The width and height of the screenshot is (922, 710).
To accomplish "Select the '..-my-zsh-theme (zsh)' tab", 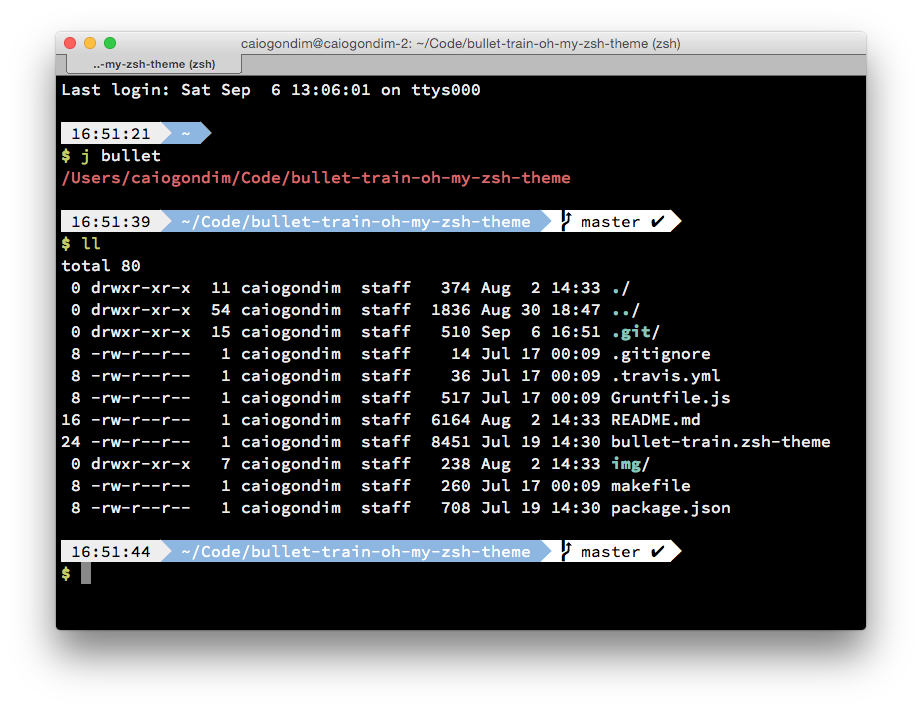I will (x=154, y=64).
